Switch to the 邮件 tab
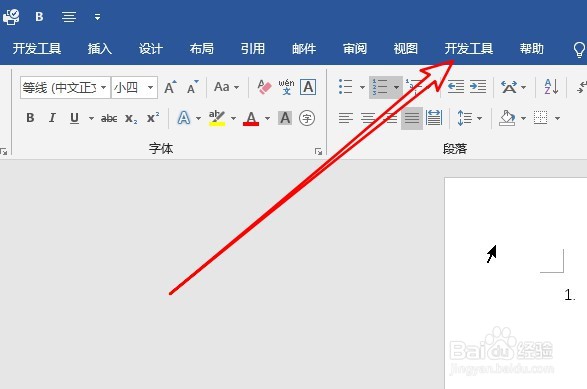This screenshot has width=587, height=389. (x=304, y=49)
